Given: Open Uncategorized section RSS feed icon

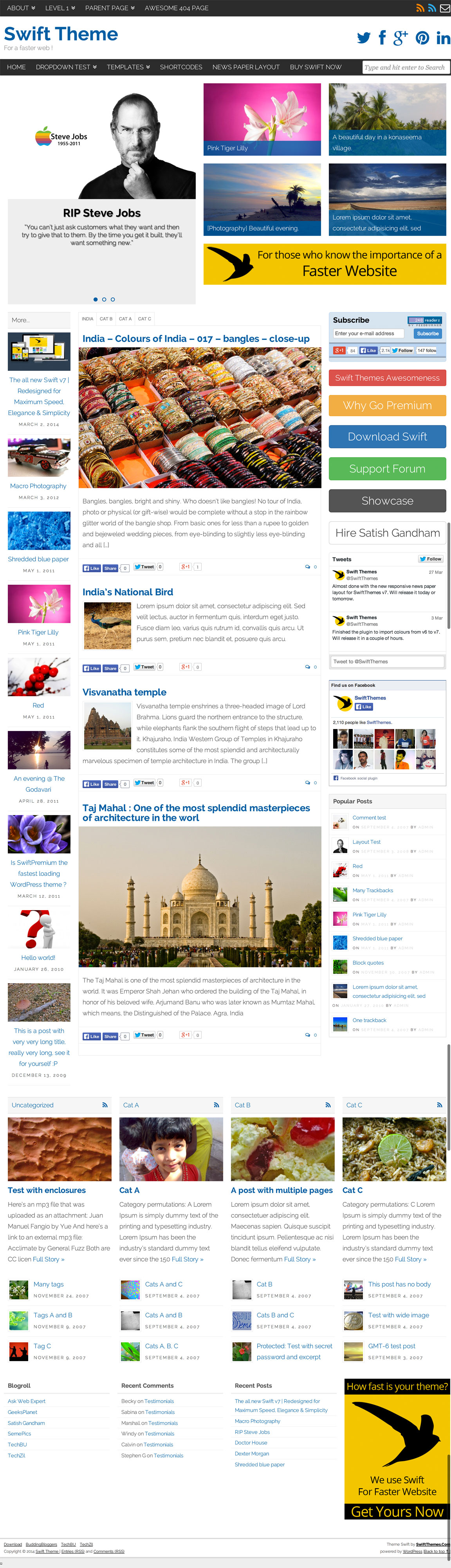Looking at the screenshot, I should (105, 1105).
